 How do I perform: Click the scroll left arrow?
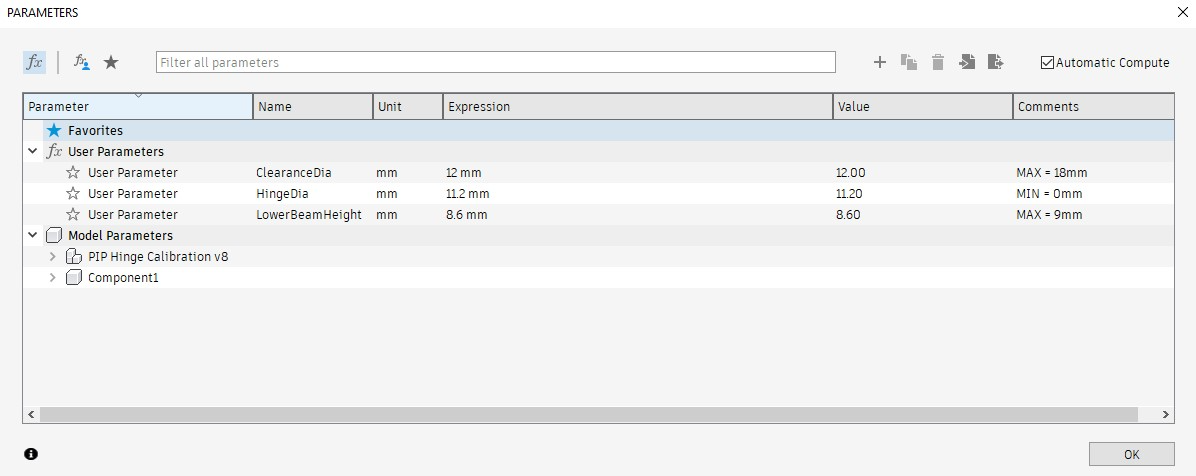pos(31,414)
